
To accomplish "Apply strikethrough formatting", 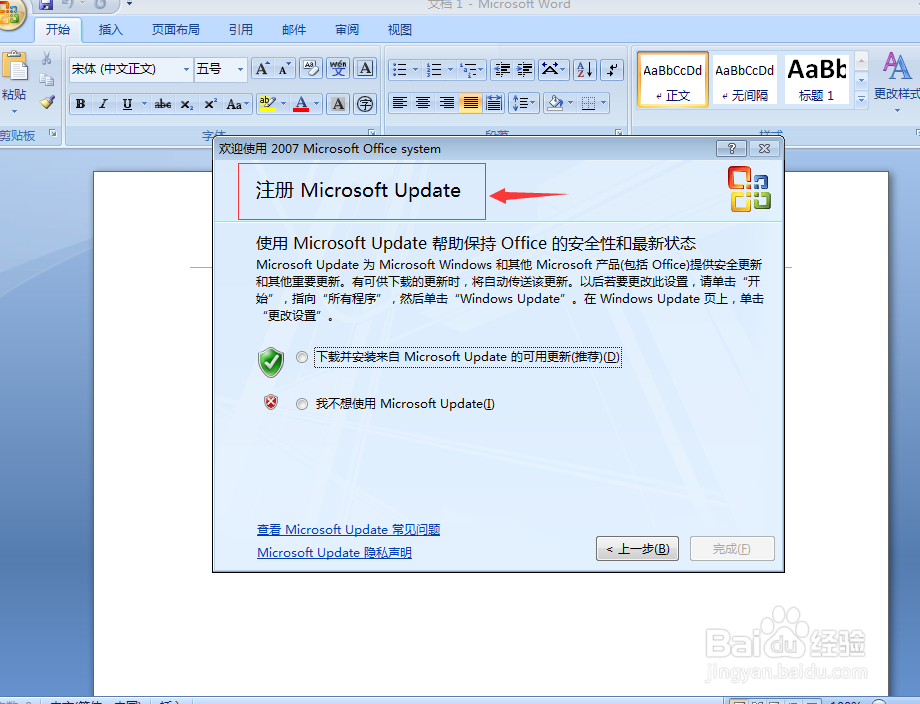I will click(x=163, y=104).
